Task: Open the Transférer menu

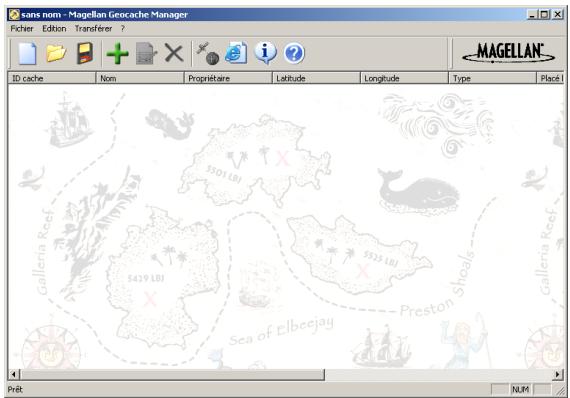Action: click(93, 29)
